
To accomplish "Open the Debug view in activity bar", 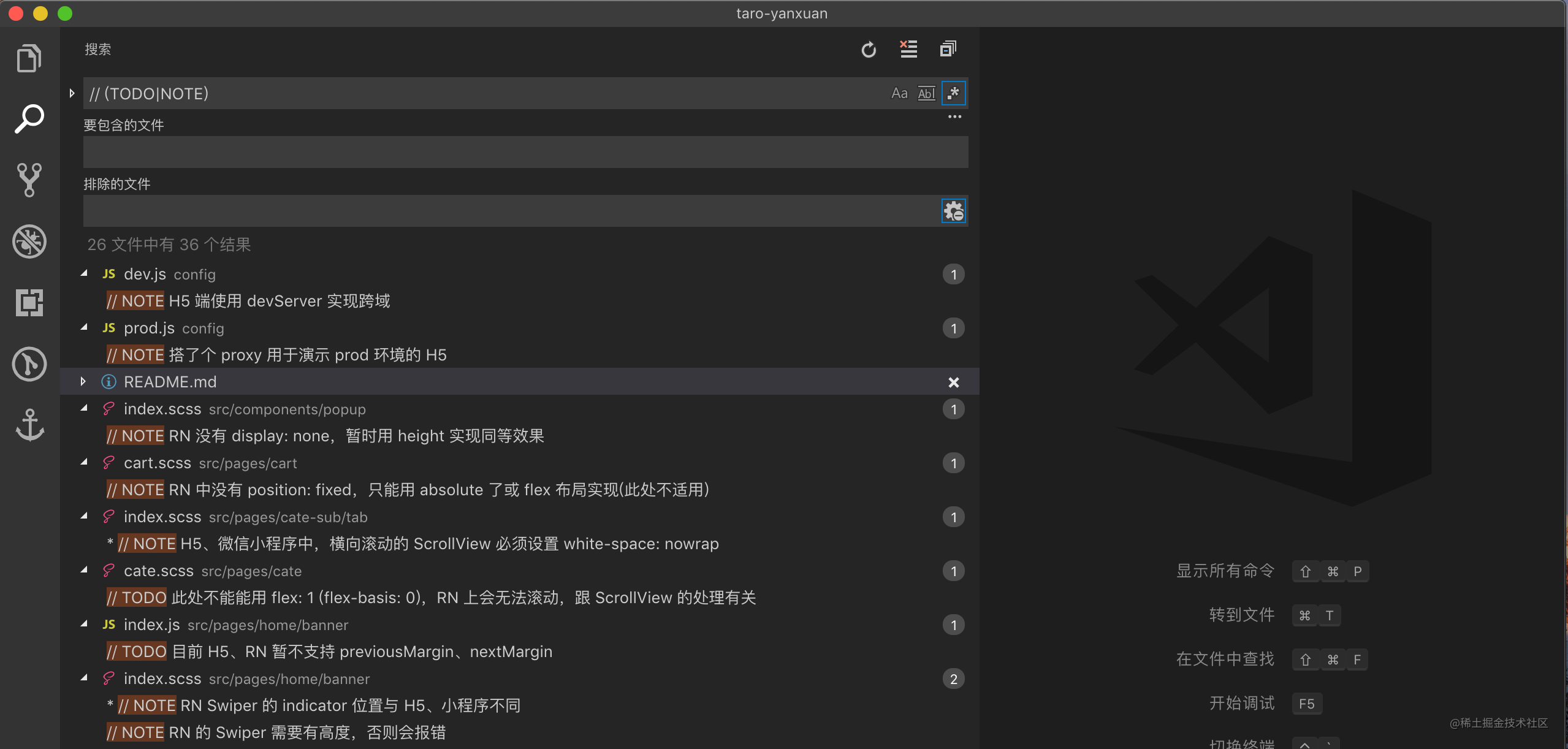I will (29, 241).
